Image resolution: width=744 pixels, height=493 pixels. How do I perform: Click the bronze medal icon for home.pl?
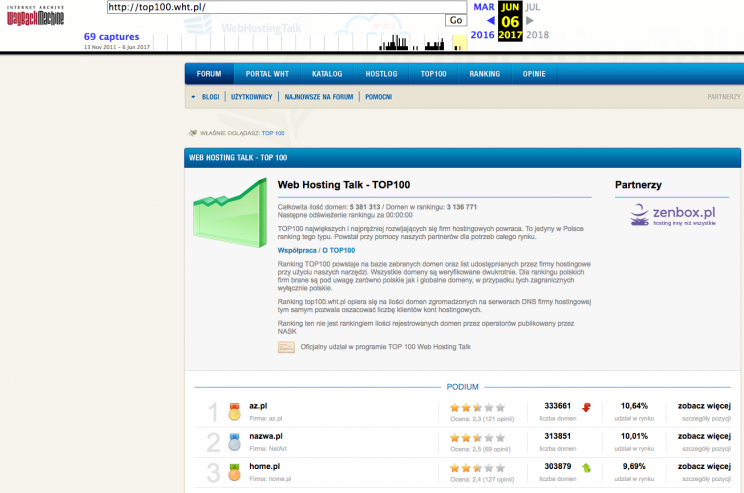pos(234,472)
